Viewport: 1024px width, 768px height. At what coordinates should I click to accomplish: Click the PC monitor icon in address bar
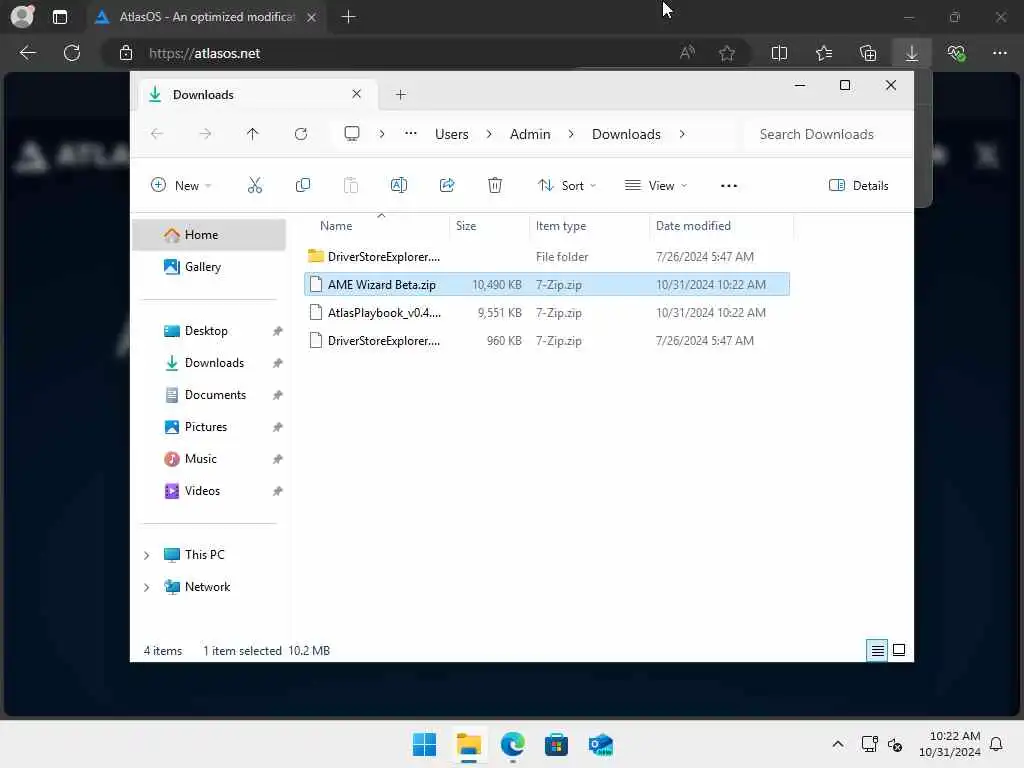(x=352, y=134)
